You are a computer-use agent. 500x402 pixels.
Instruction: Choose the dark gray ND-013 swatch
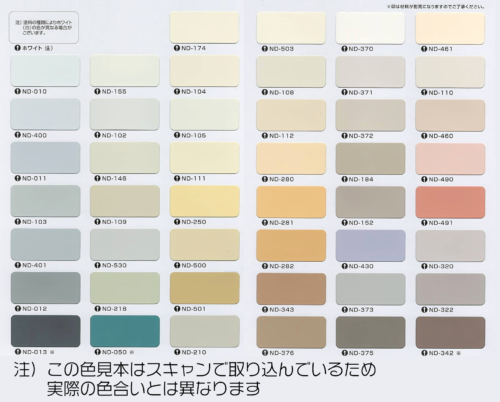click(46, 331)
